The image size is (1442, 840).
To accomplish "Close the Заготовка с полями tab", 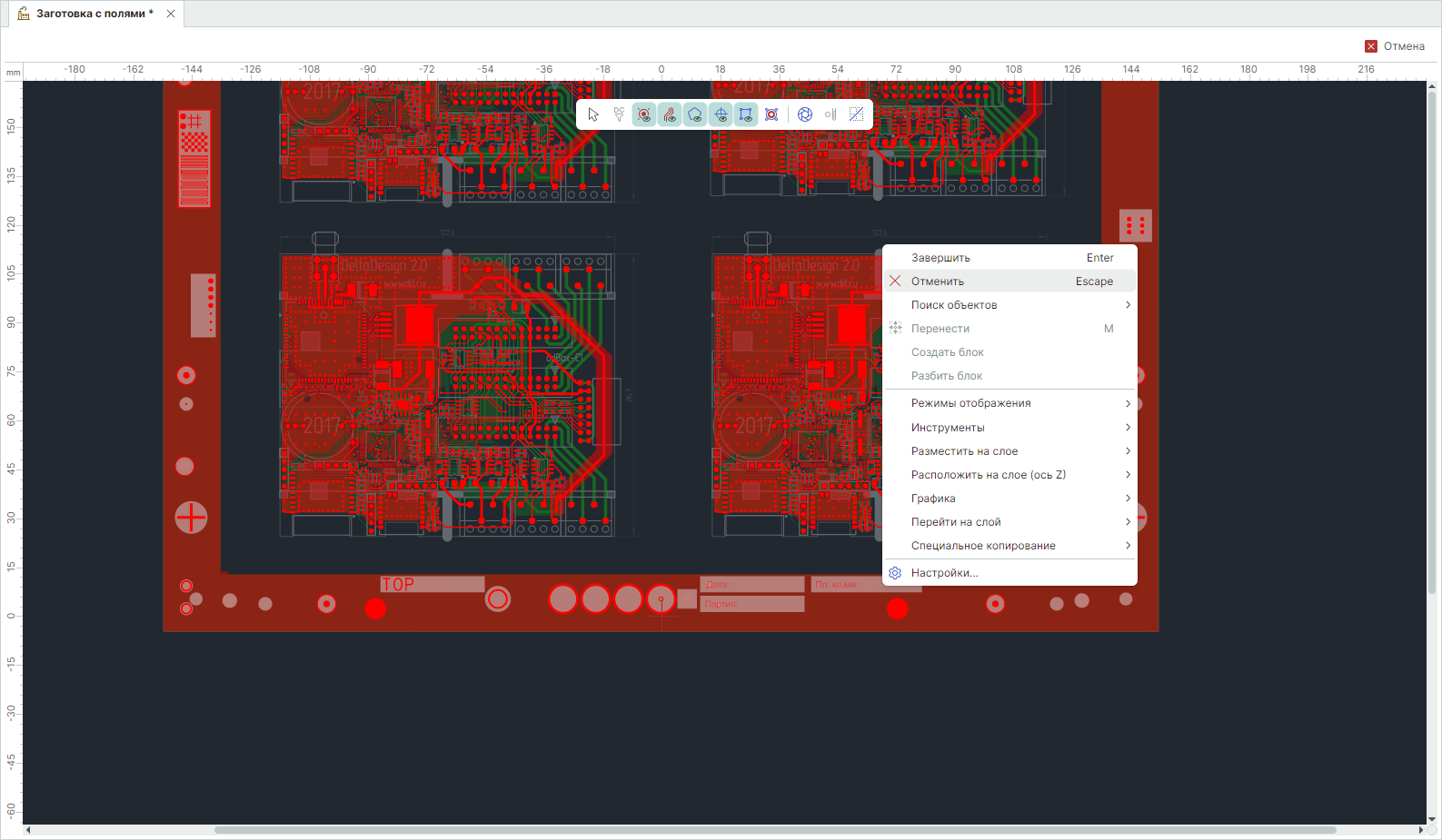I will [171, 14].
